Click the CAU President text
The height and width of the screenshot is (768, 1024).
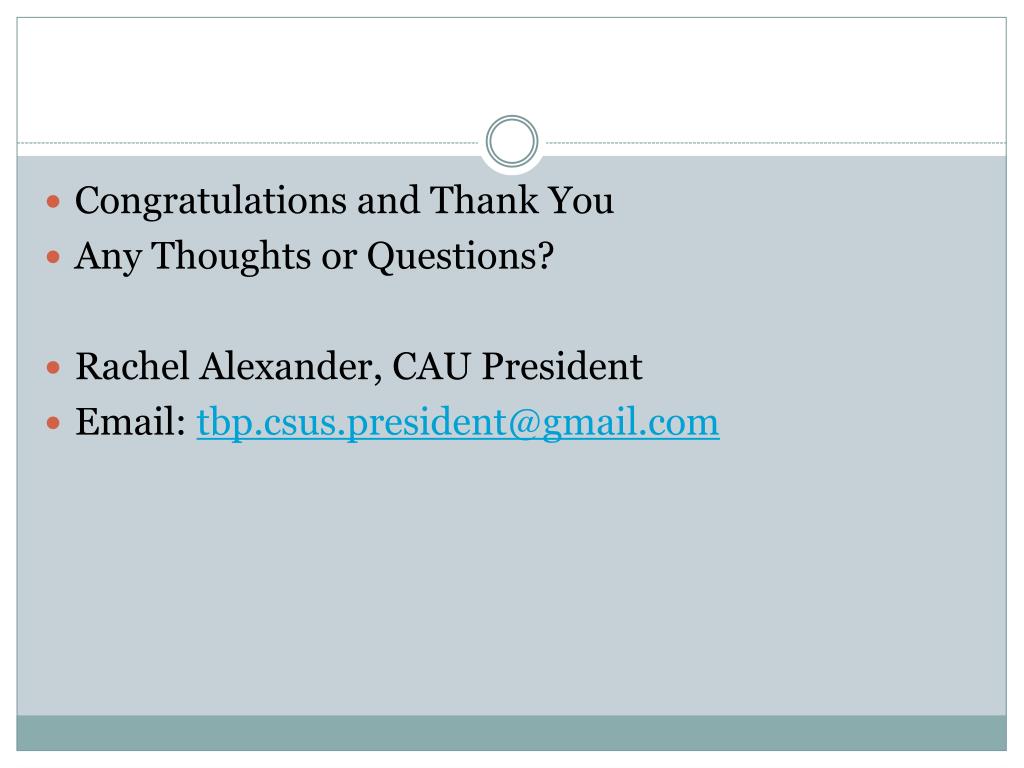[x=517, y=366]
